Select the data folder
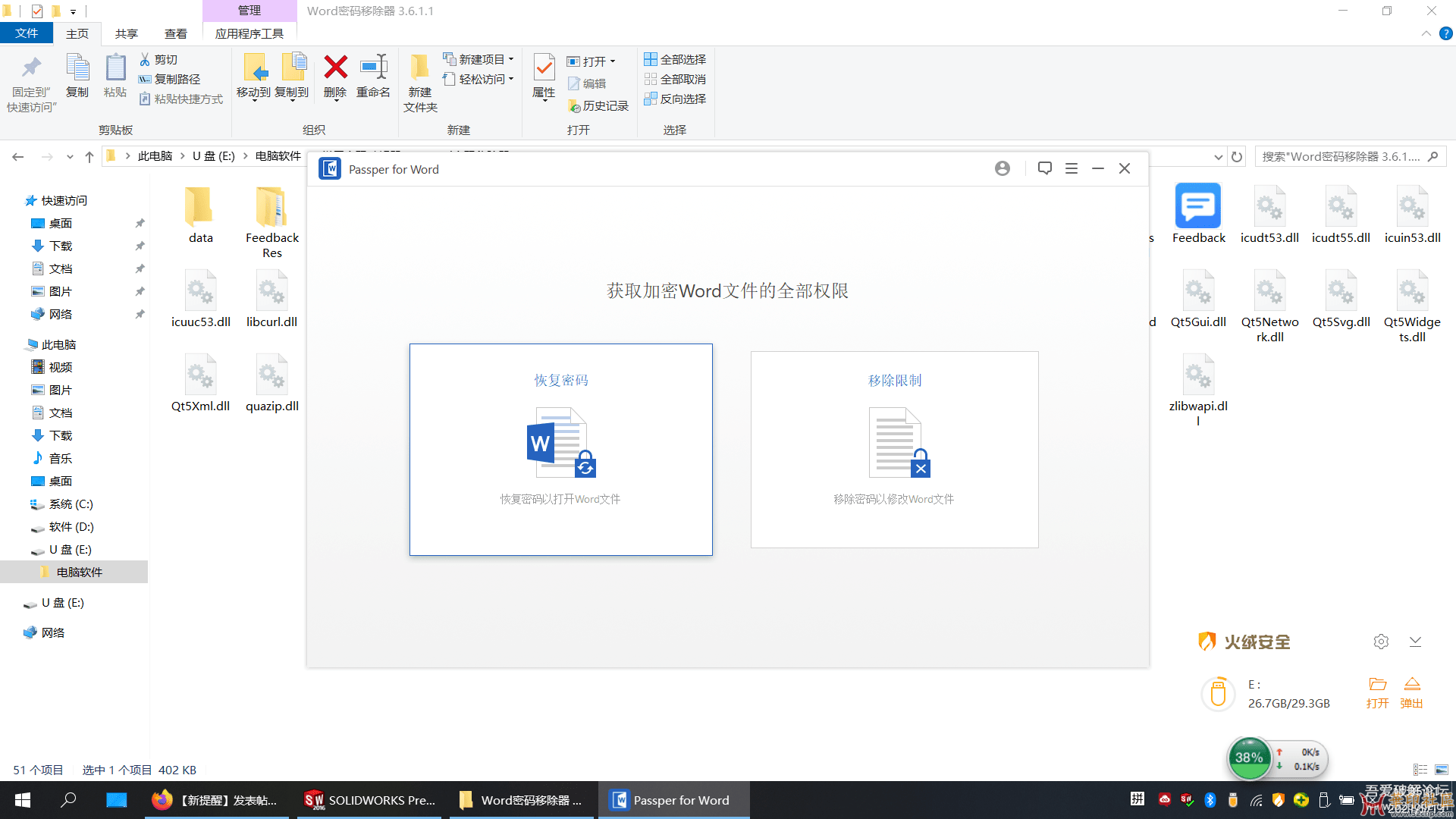 [200, 215]
